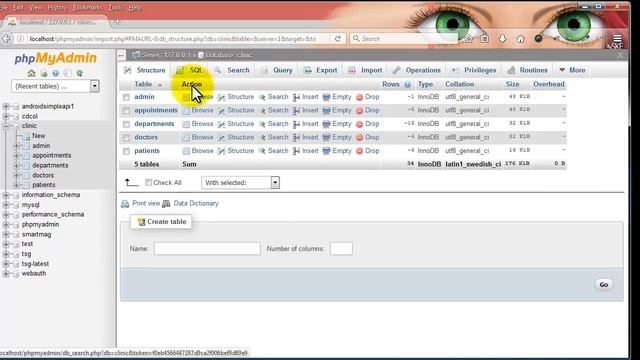Click the browser address bar URL
This screenshot has width=640, height=360.
pos(173,39)
